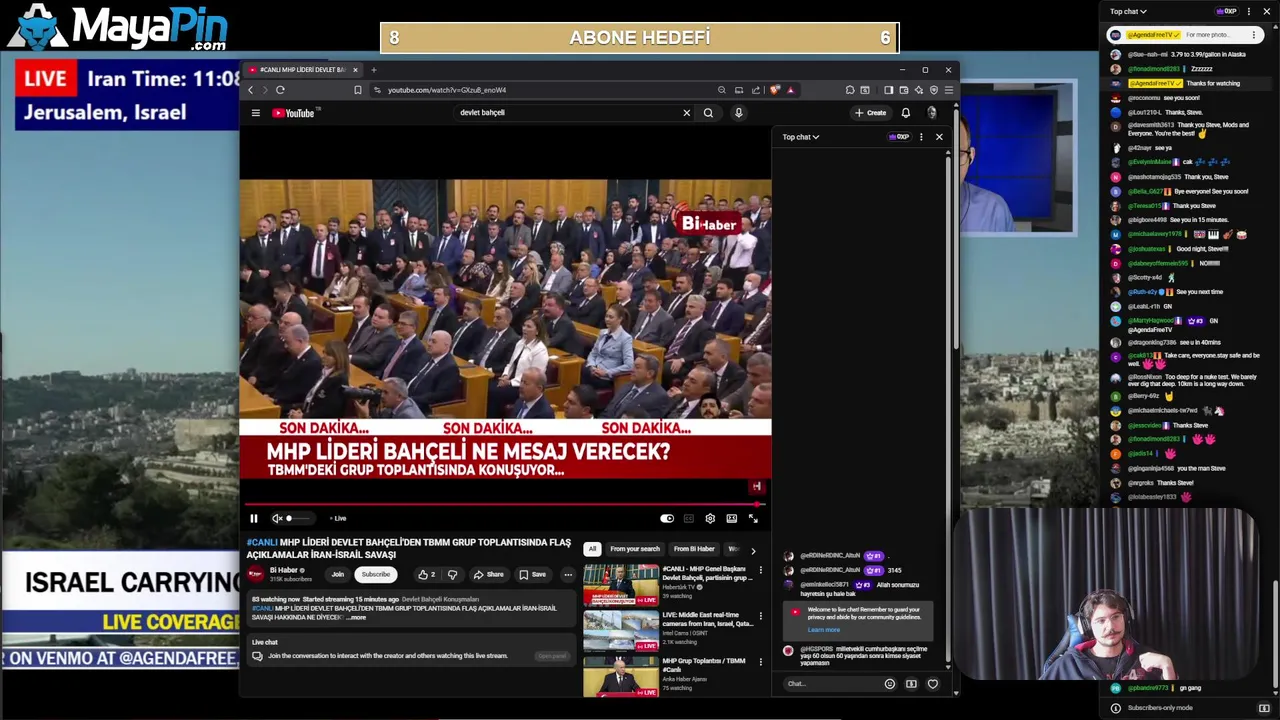Image resolution: width=1280 pixels, height=720 pixels.
Task: Click the 'Chat...' message input field
Action: coord(832,684)
